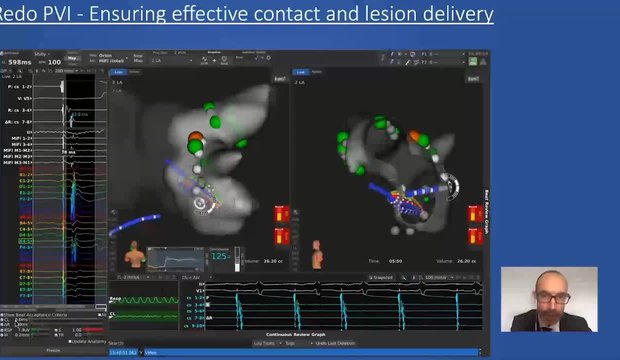Toggle Show Beat Acceptance Criteria checkbox
The width and height of the screenshot is (620, 360).
click(x=2, y=315)
